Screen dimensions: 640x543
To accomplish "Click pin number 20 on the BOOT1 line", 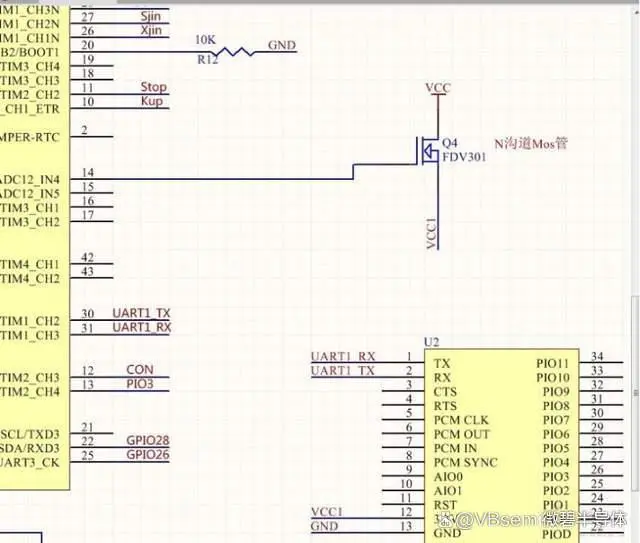I will [87, 45].
